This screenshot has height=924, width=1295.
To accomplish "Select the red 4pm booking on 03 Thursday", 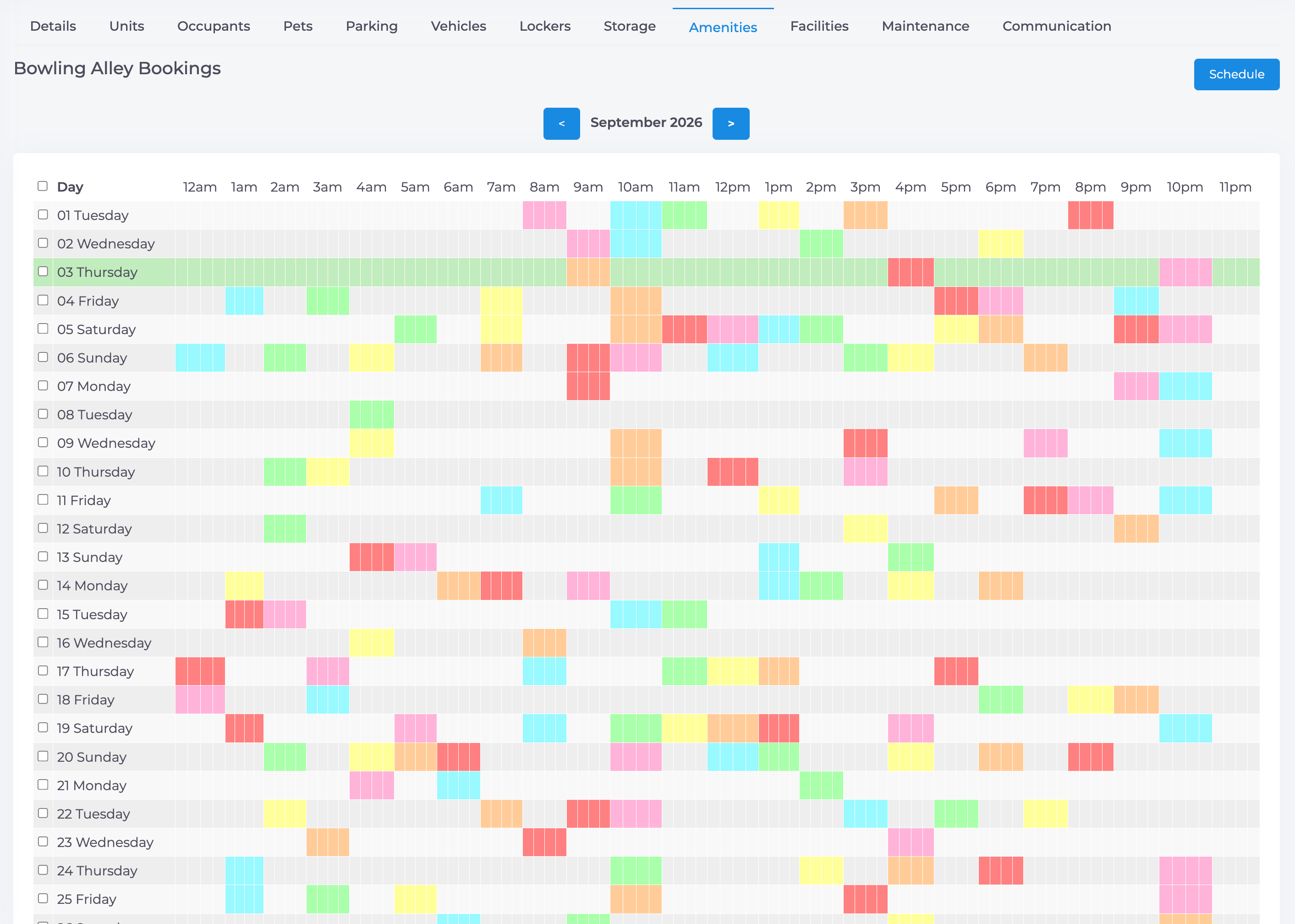I will point(911,272).
